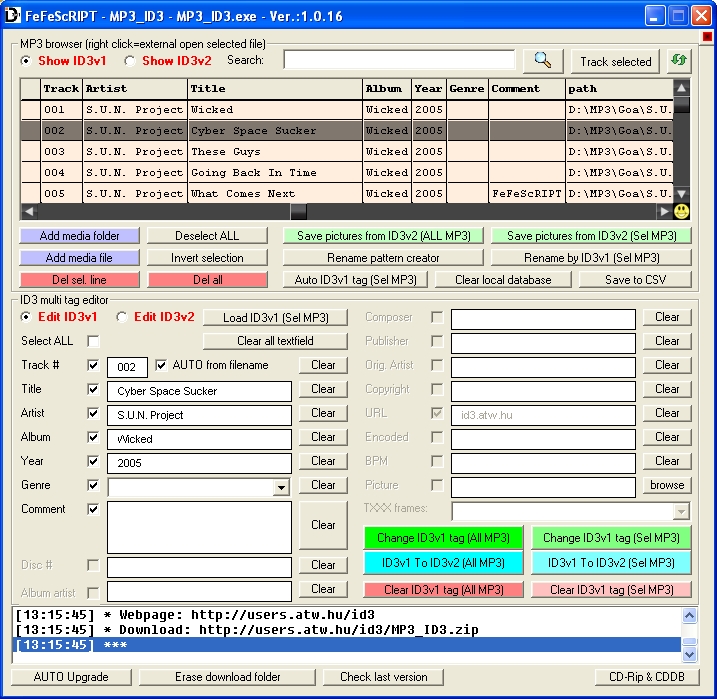The width and height of the screenshot is (717, 699).
Task: Click Clear ID3v1 tag (Sel MP3)
Action: tap(611, 590)
